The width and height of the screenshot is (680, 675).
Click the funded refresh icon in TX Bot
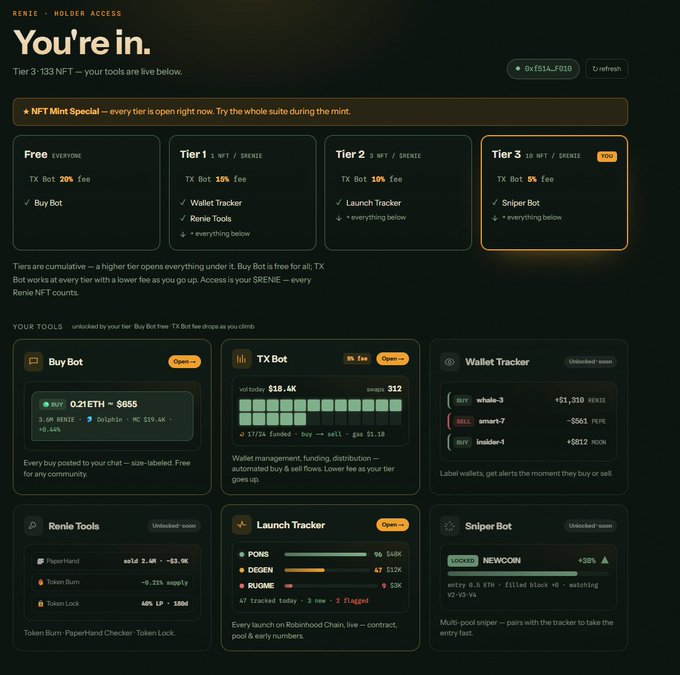pos(242,434)
